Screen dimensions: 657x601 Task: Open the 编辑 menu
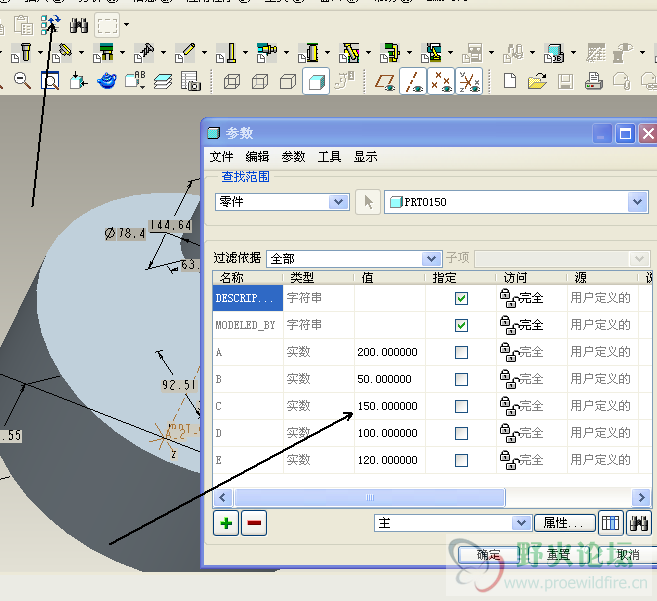257,157
